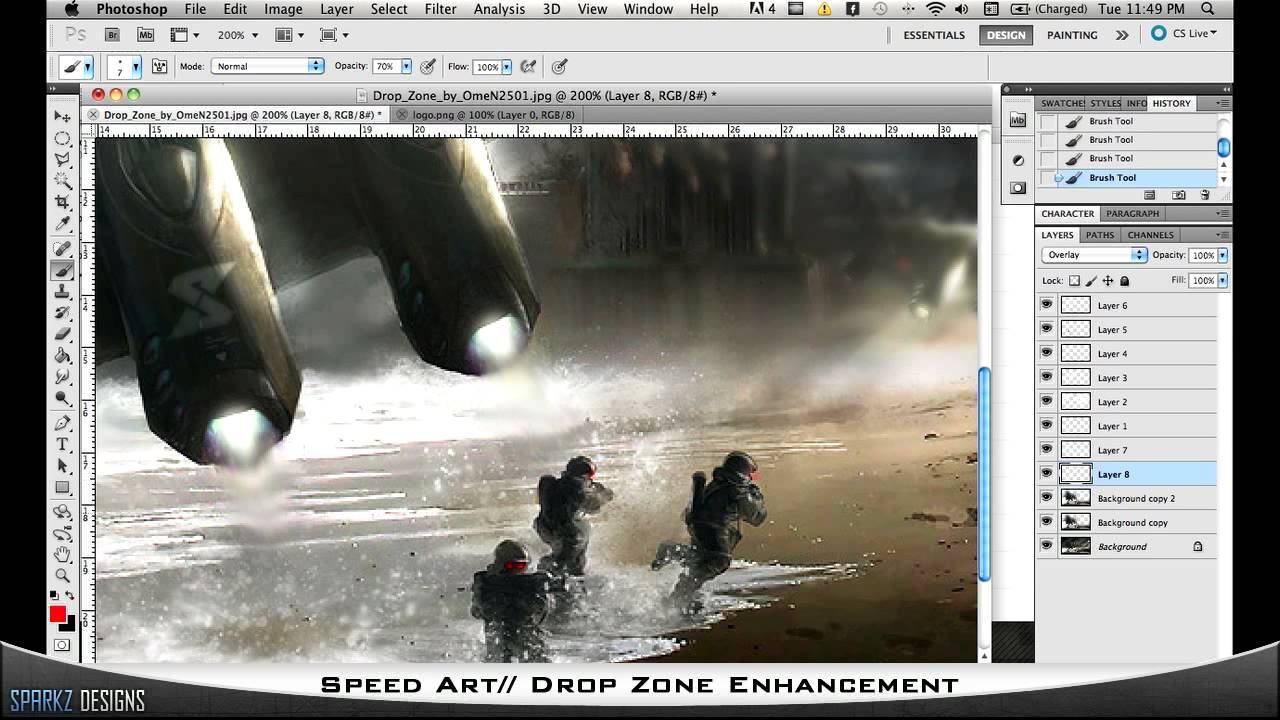Switch to Painting workspace
Screen dimensions: 1280x720
click(1072, 35)
